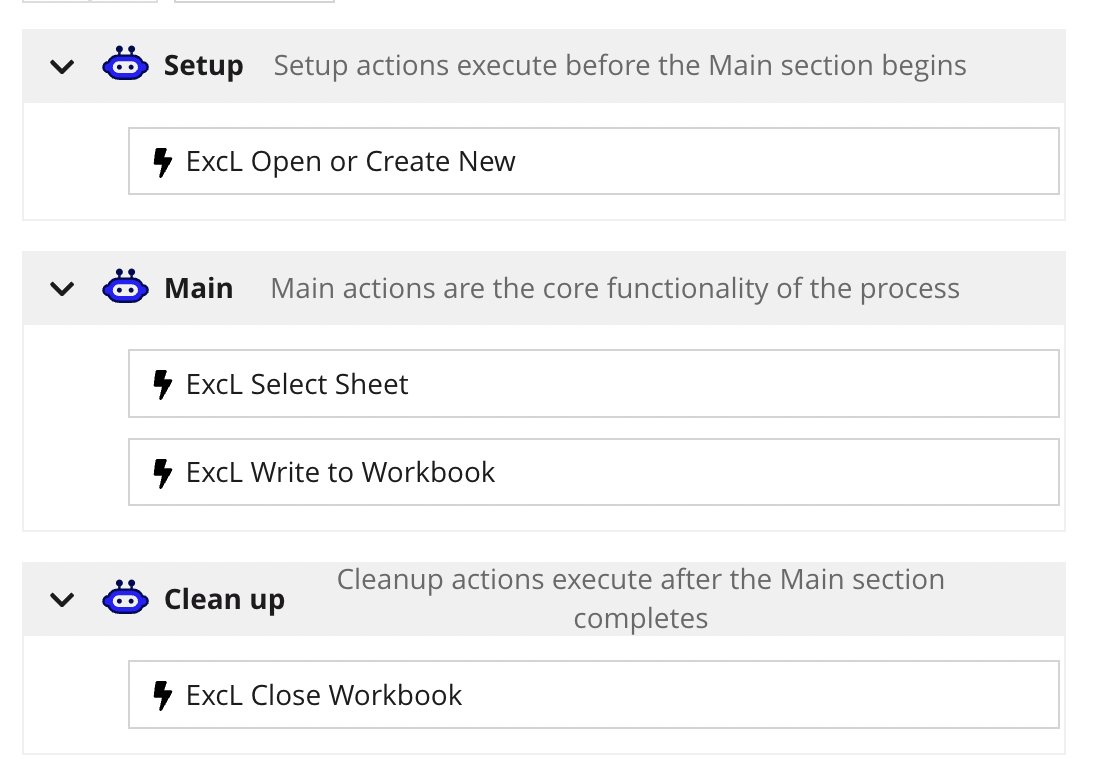Click the robot icon beside Main
Screen dimensions: 1098x766
coord(125,288)
